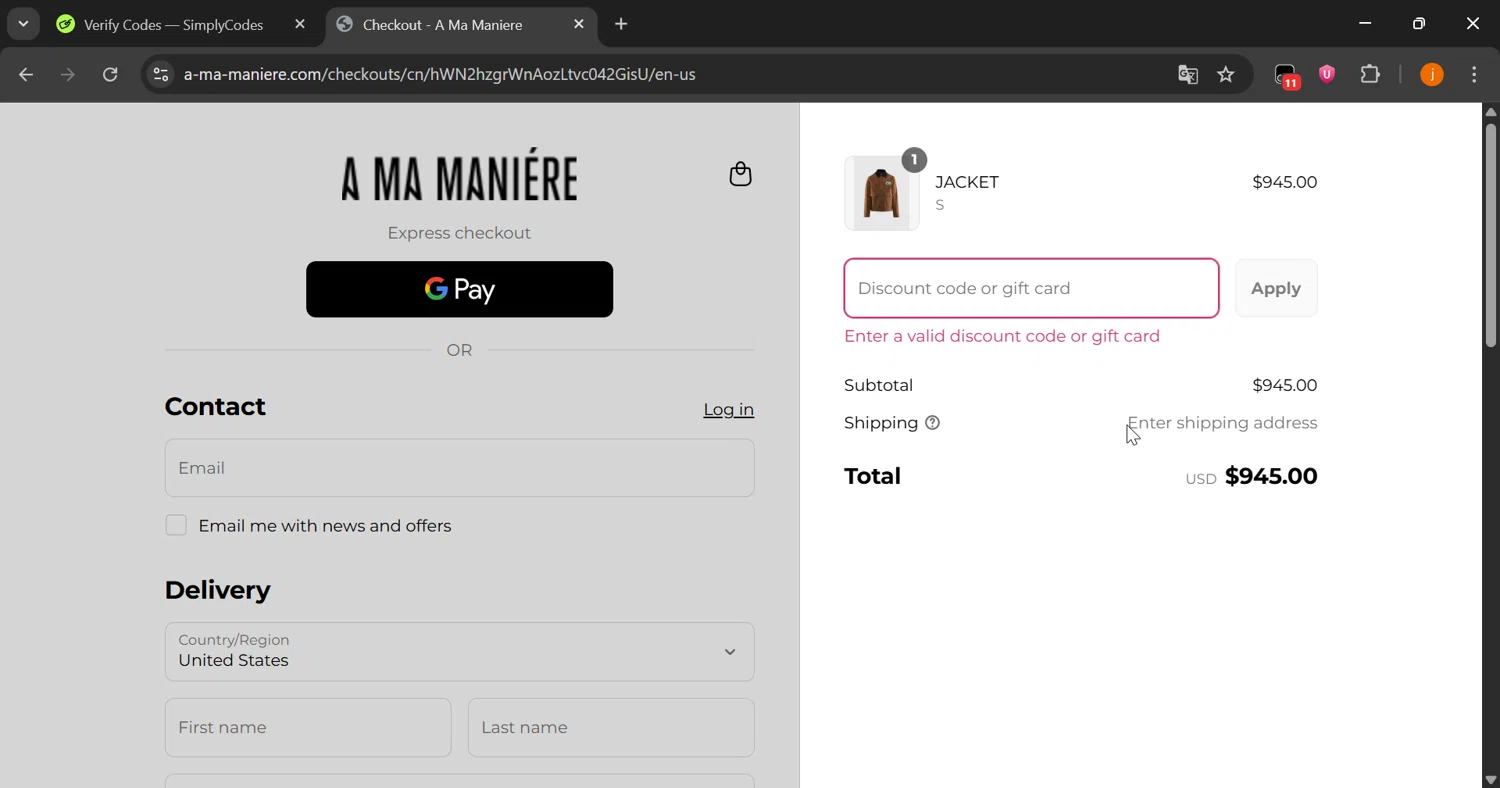Bookmark this page with the star icon
This screenshot has height=788, width=1500.
pyautogui.click(x=1226, y=75)
